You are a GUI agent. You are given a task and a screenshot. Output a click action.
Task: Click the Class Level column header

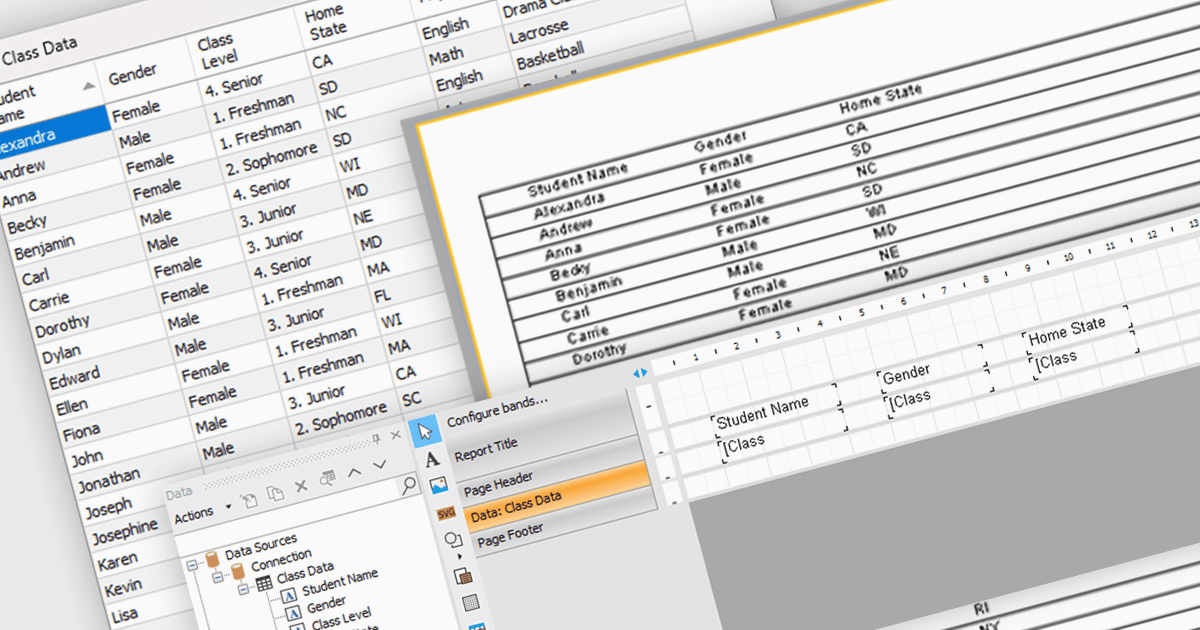tap(216, 52)
